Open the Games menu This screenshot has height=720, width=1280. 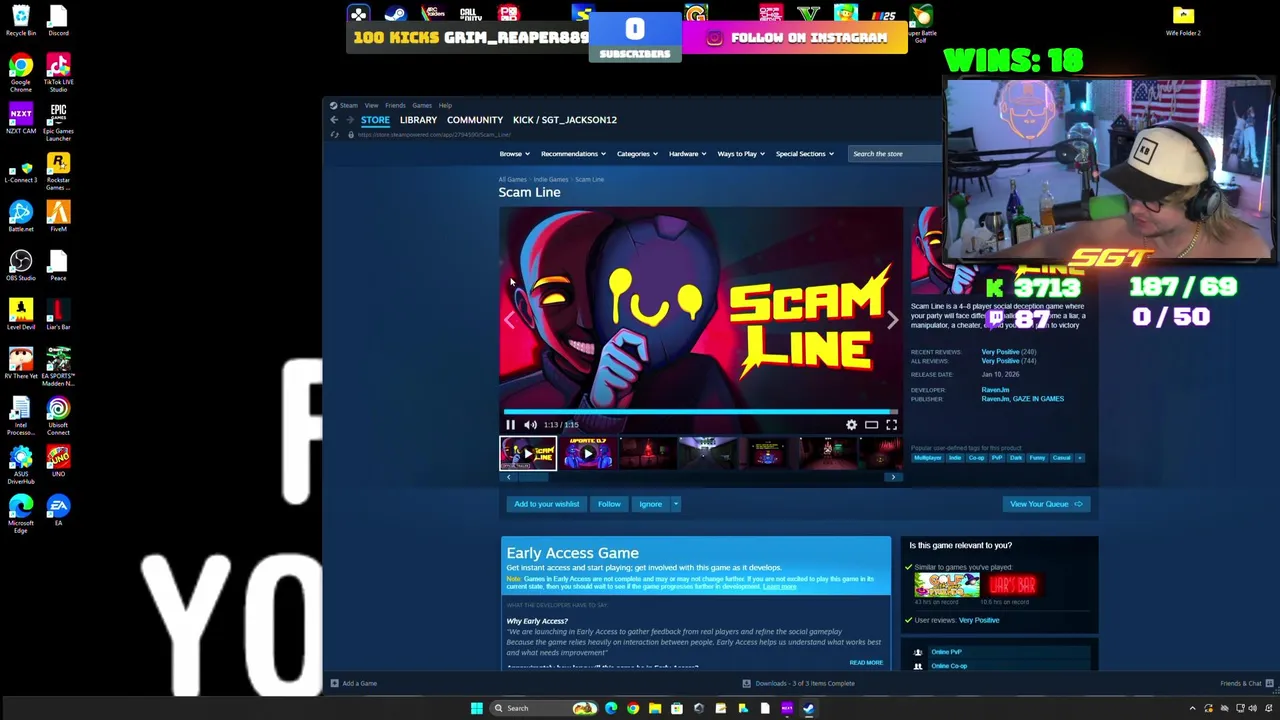[x=422, y=105]
